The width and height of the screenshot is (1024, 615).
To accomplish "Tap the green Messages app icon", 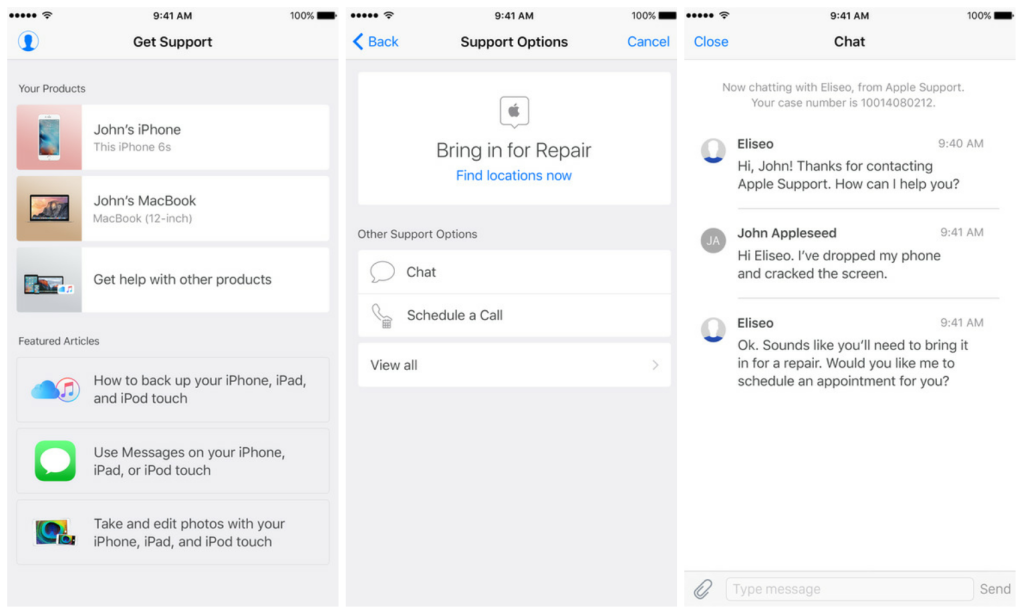I will (54, 460).
